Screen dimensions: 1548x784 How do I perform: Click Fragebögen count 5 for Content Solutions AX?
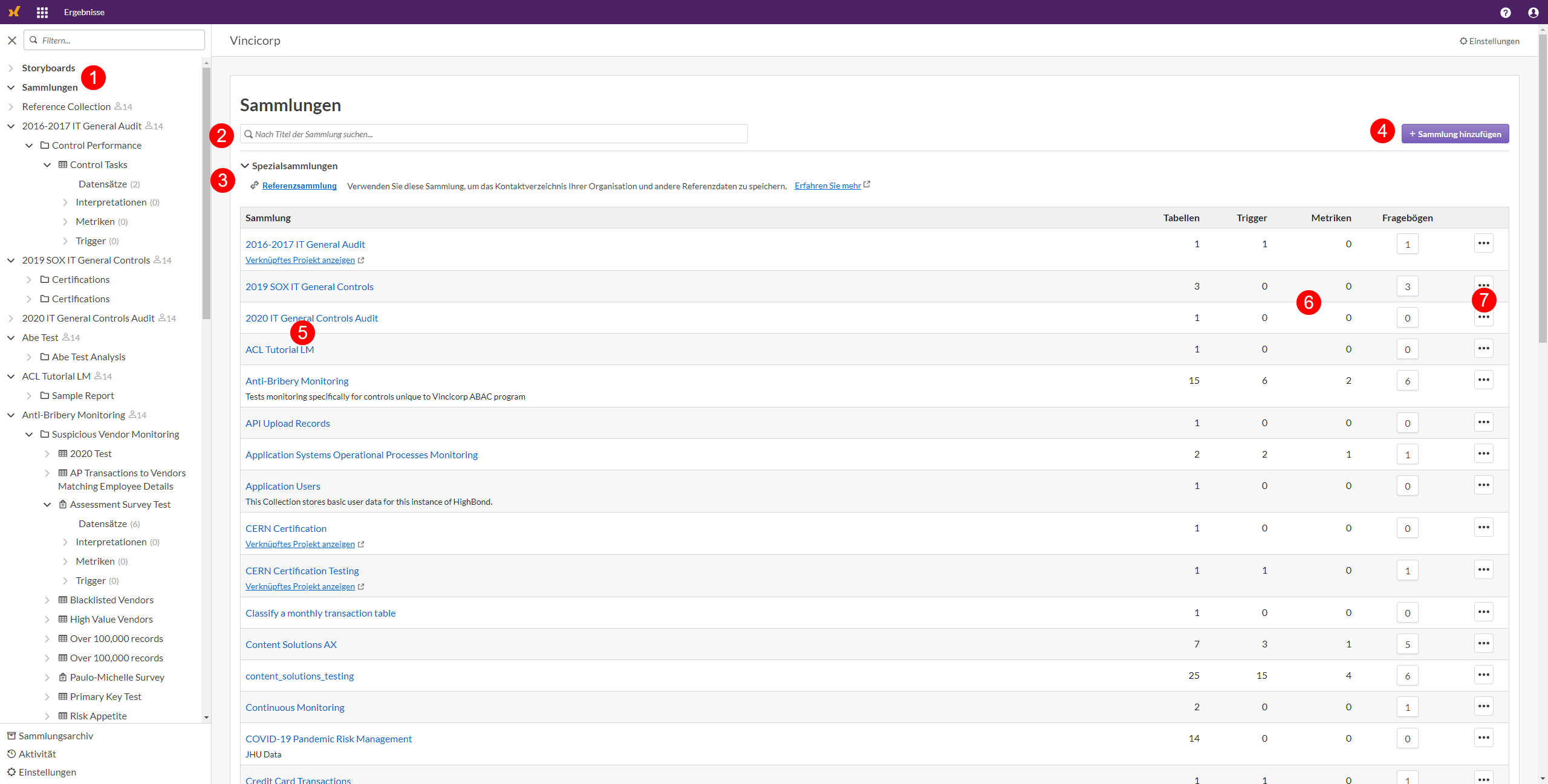click(1407, 644)
